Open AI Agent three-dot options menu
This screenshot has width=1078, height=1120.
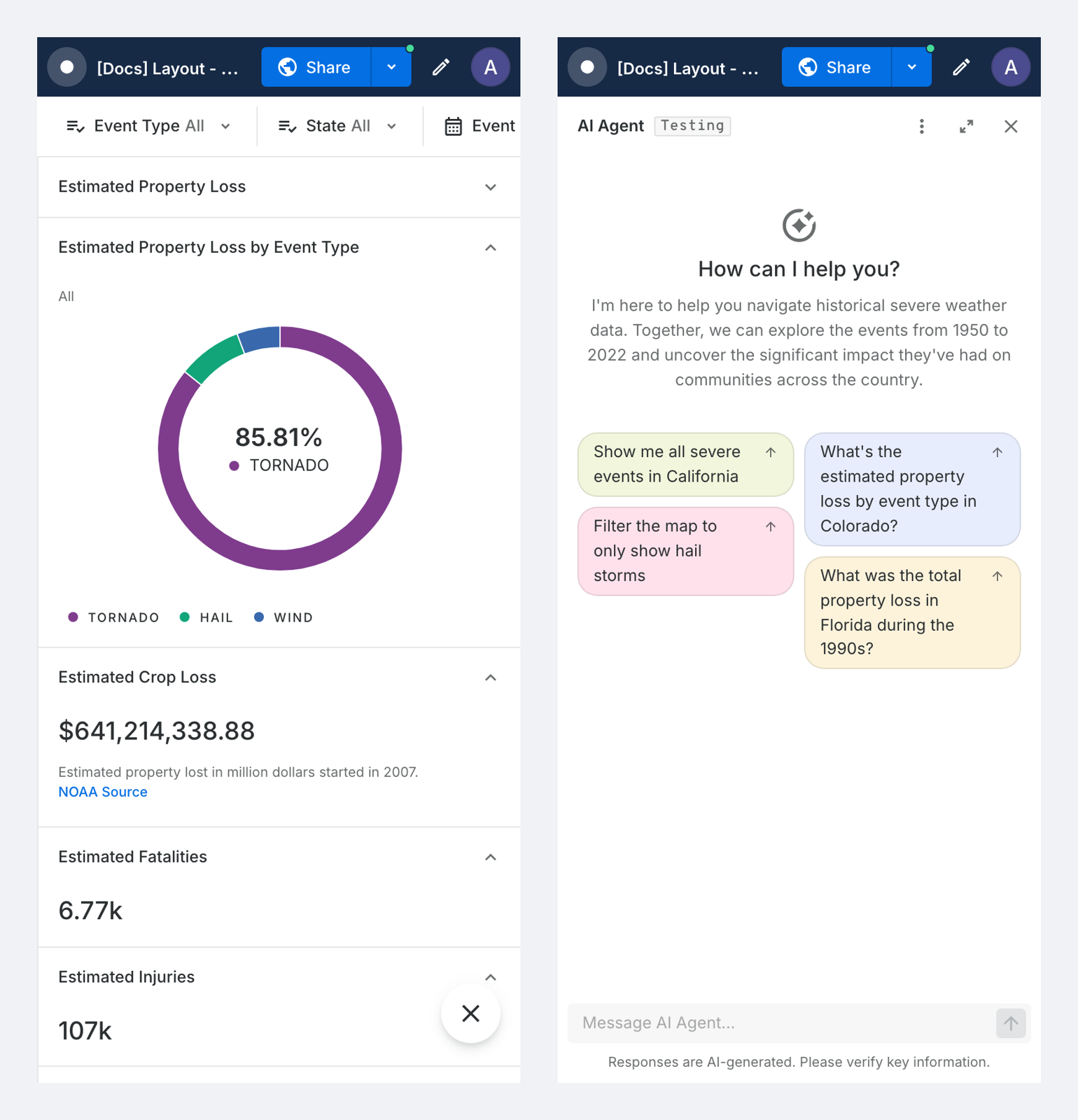[x=921, y=126]
